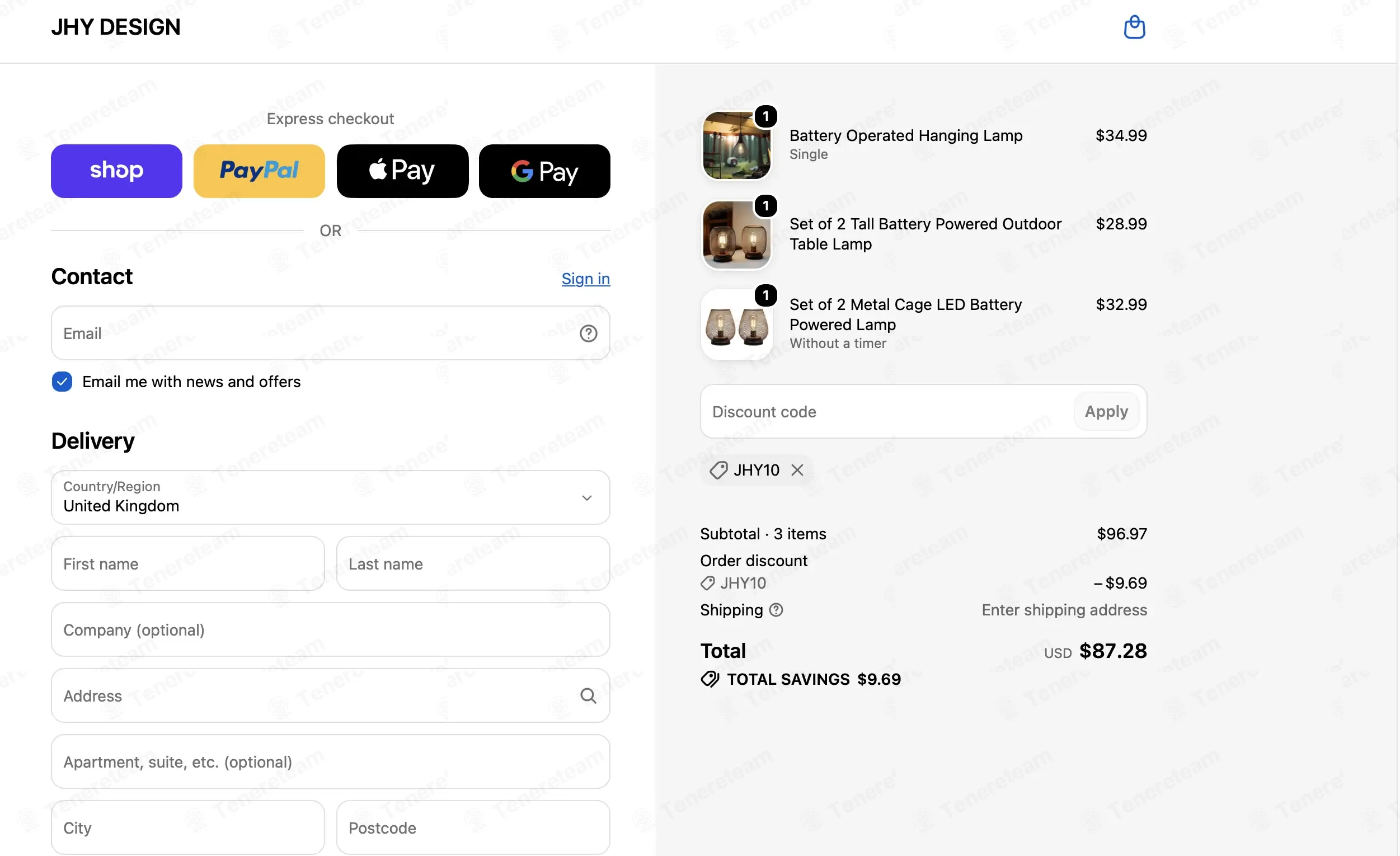Apply the discount code
The image size is (1400, 856).
click(1106, 412)
